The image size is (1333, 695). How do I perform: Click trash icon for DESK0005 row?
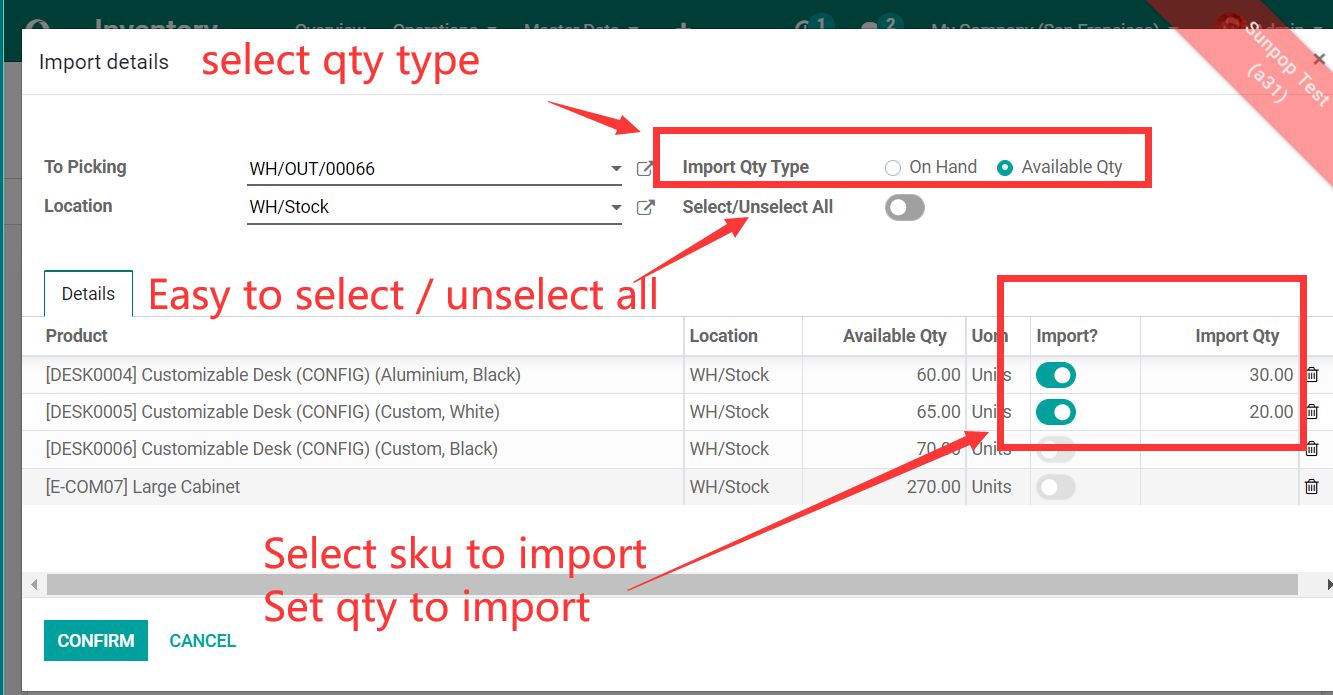[1312, 412]
